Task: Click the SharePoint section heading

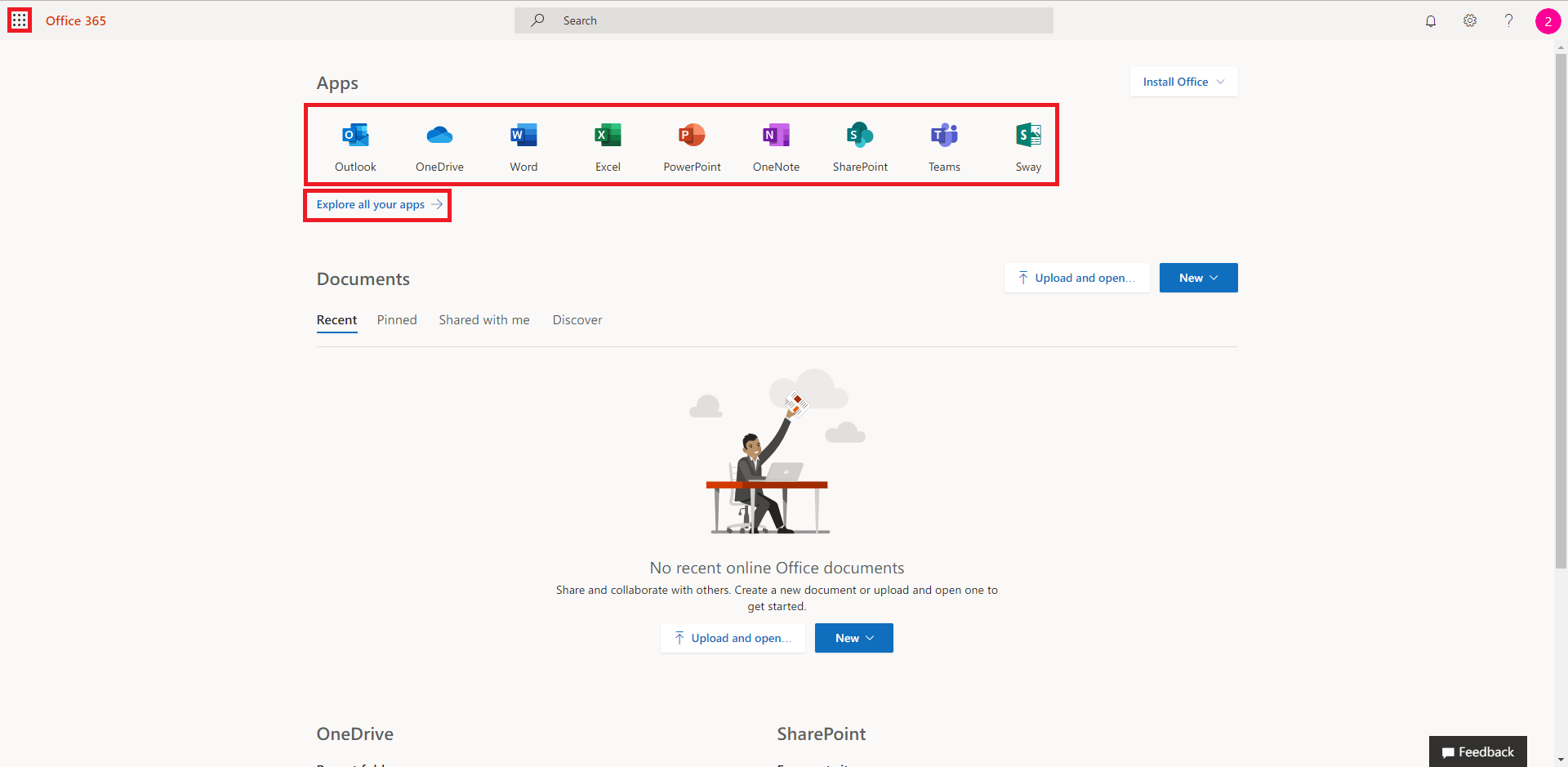Action: point(822,734)
